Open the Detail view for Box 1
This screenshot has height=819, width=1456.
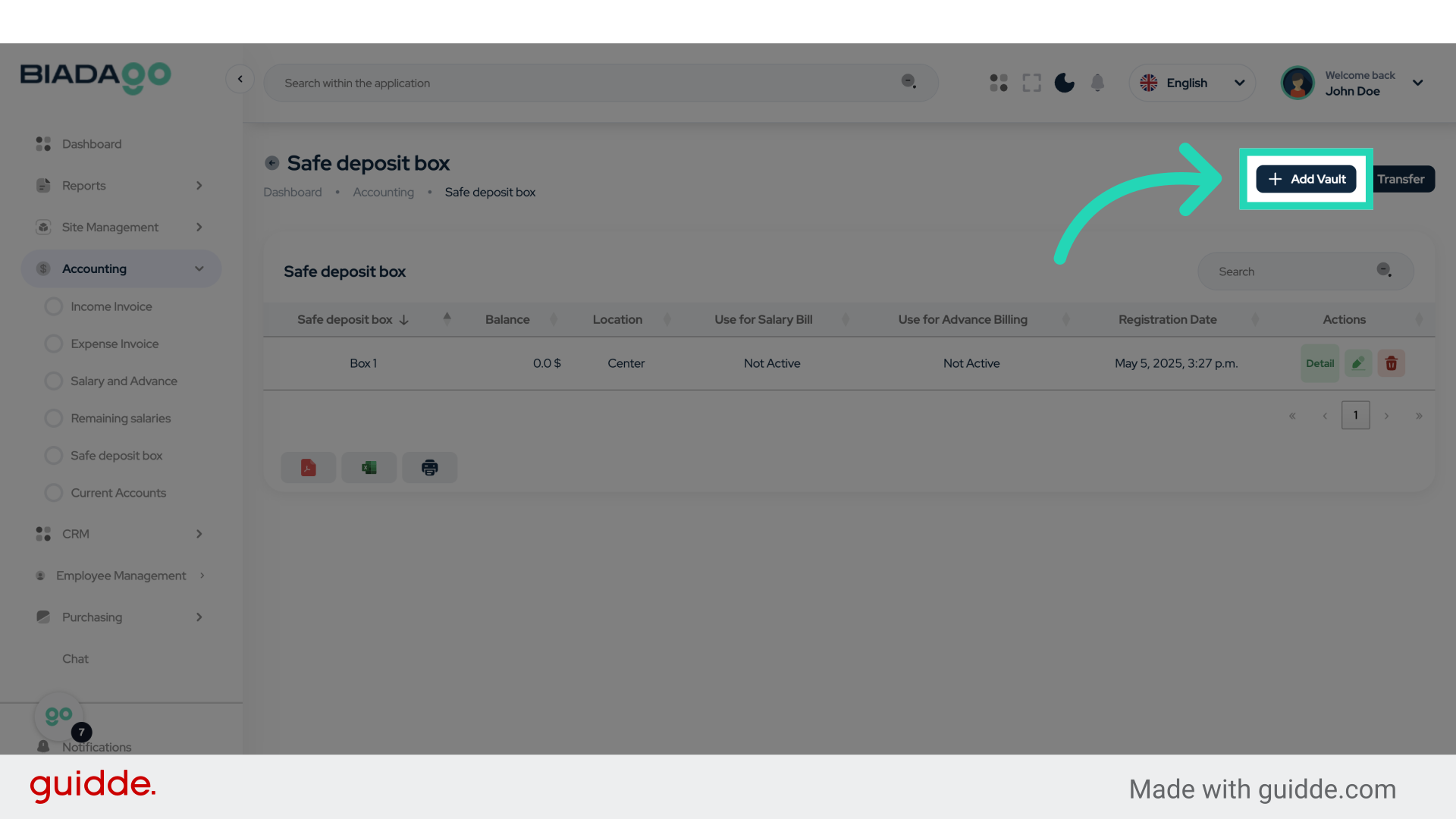pyautogui.click(x=1320, y=363)
